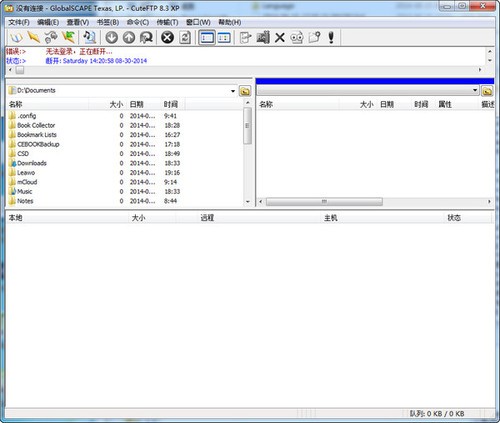
Task: Refresh the file listing icon
Action: coord(185,37)
